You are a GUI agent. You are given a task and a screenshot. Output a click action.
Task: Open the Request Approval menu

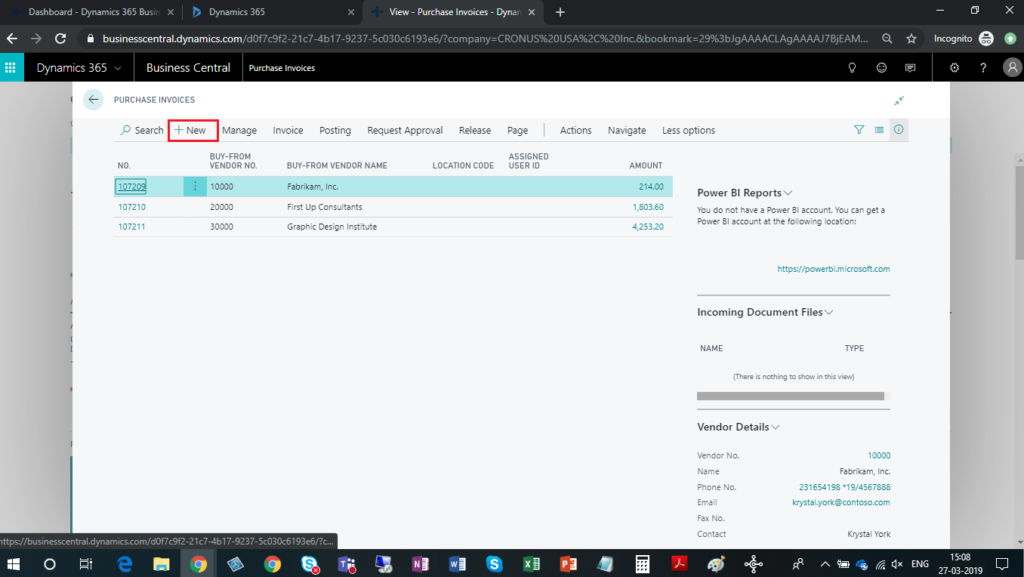pyautogui.click(x=404, y=130)
